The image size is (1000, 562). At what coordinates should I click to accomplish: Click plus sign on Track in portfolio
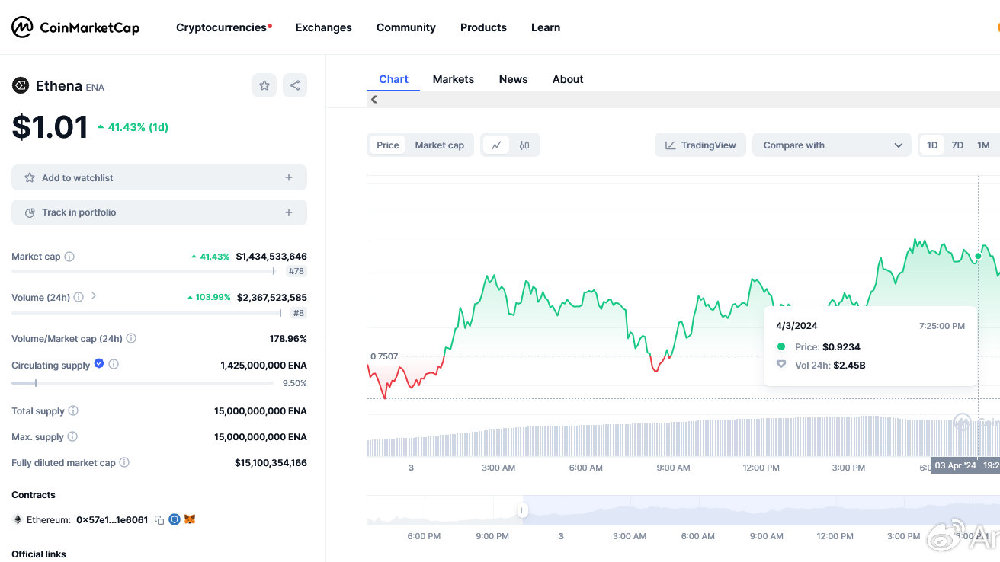pos(289,213)
